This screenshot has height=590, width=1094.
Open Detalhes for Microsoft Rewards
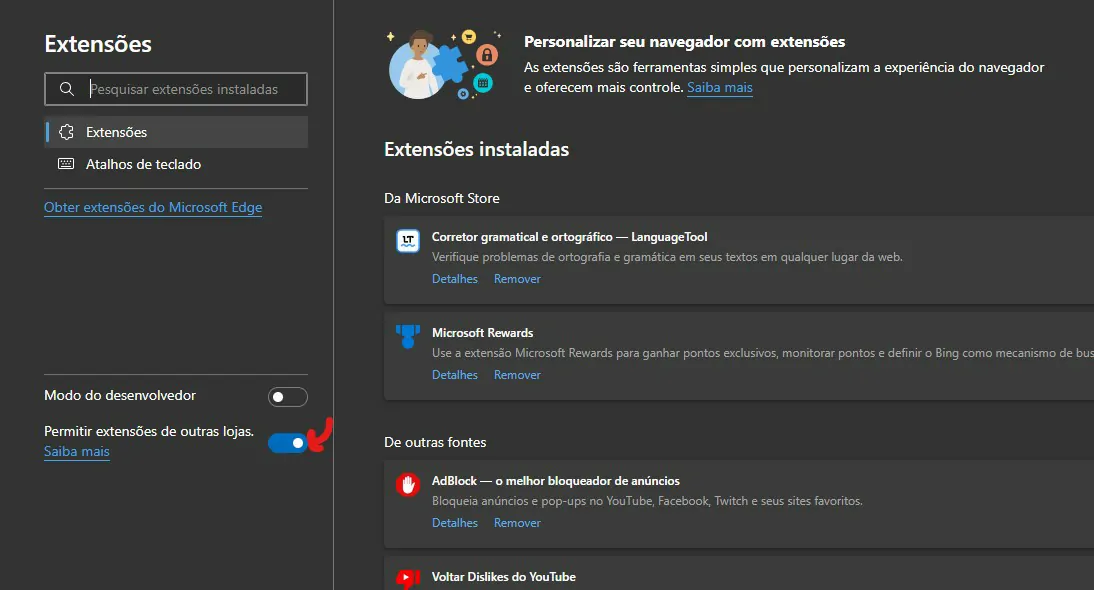(455, 375)
